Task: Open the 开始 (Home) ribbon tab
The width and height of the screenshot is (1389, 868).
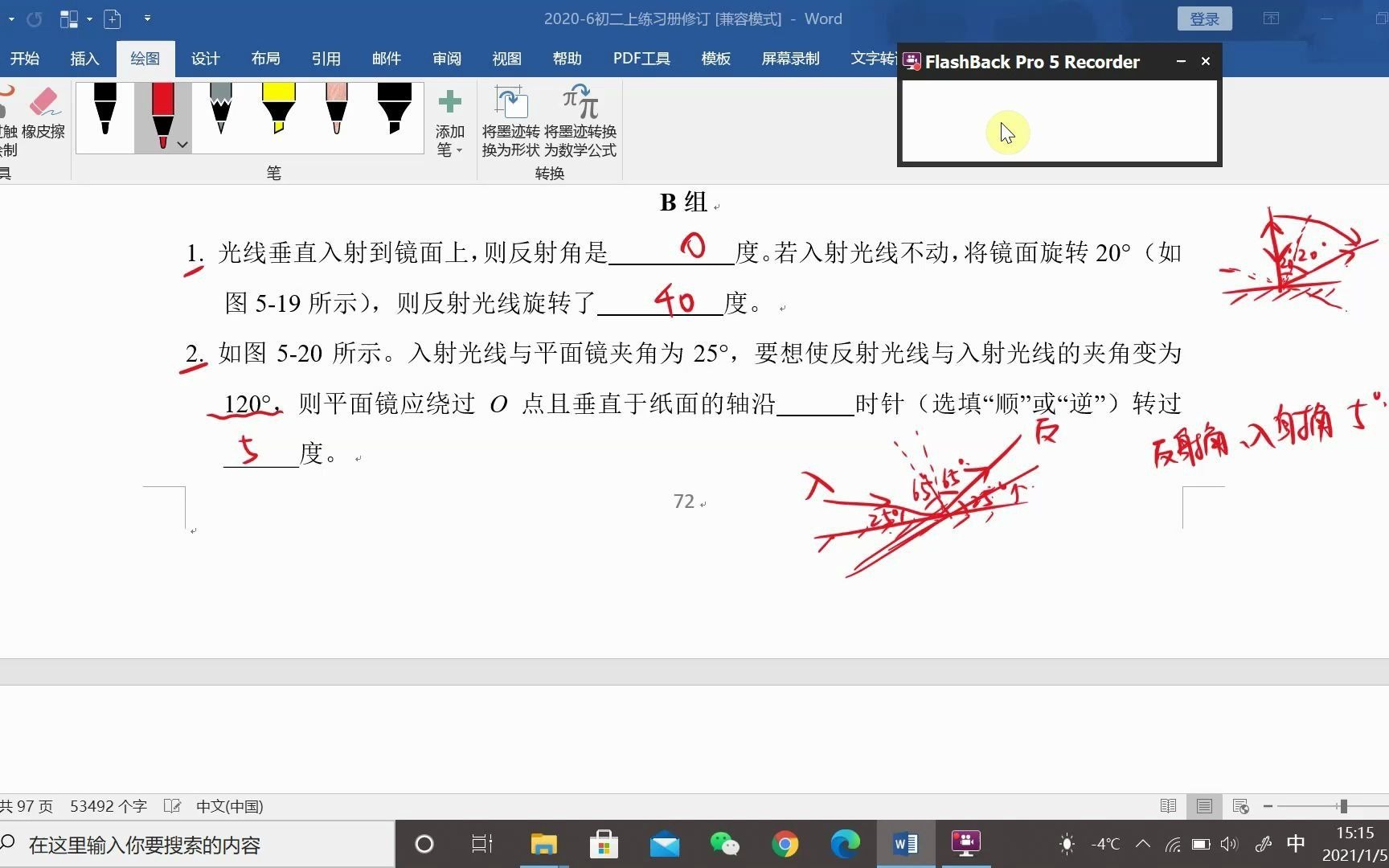Action: point(24,59)
